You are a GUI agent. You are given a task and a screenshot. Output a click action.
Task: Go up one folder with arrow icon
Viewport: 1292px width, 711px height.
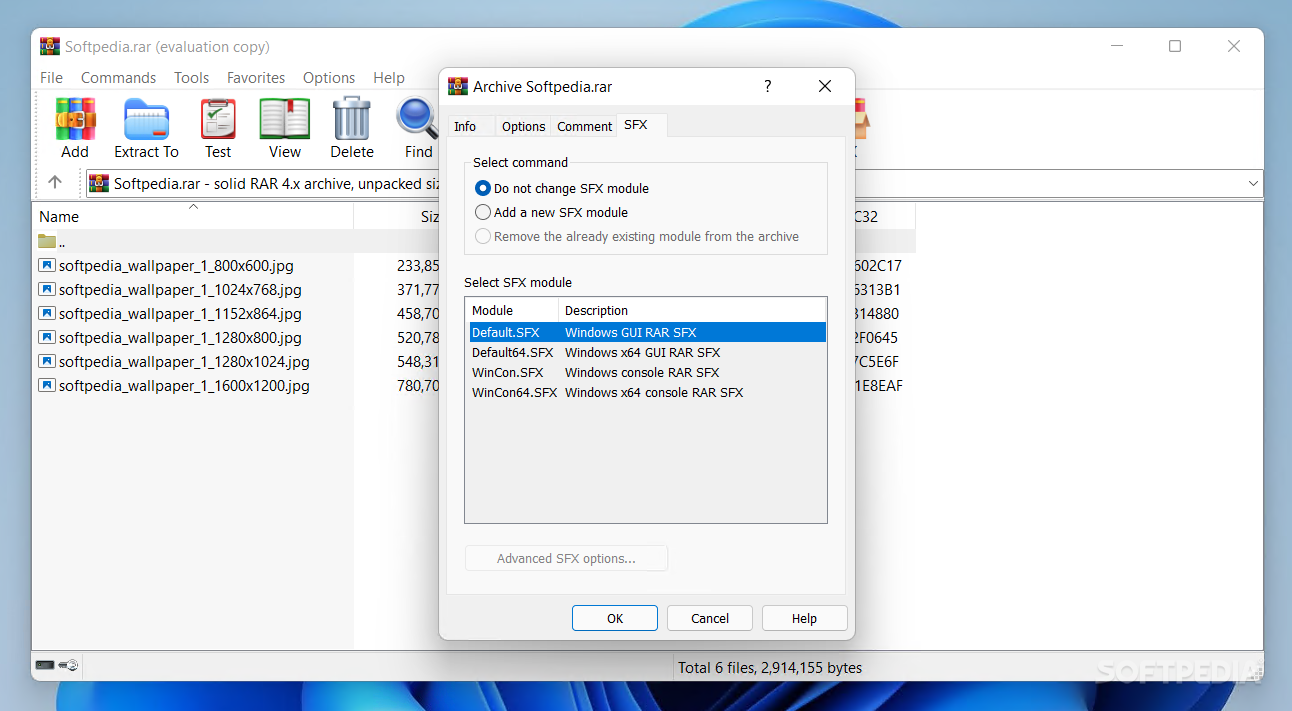click(x=55, y=183)
